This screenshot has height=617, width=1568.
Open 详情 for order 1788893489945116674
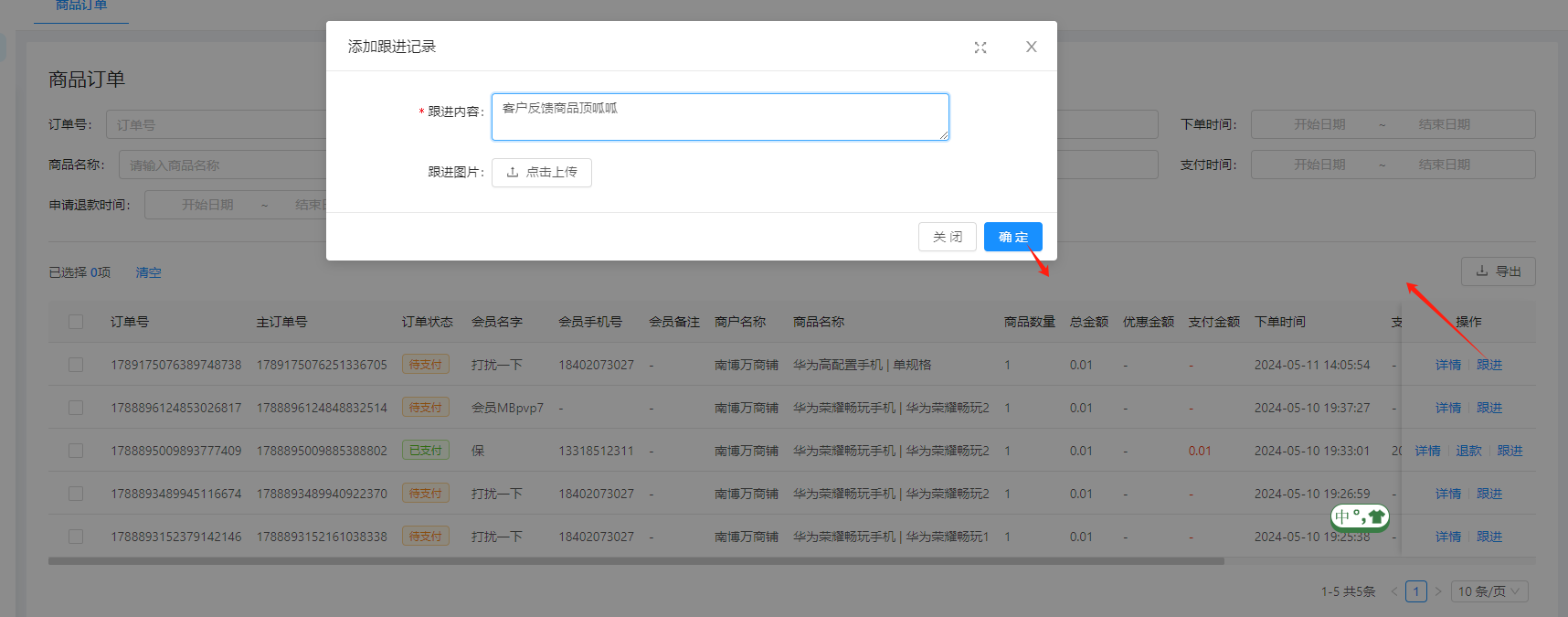tap(1448, 494)
